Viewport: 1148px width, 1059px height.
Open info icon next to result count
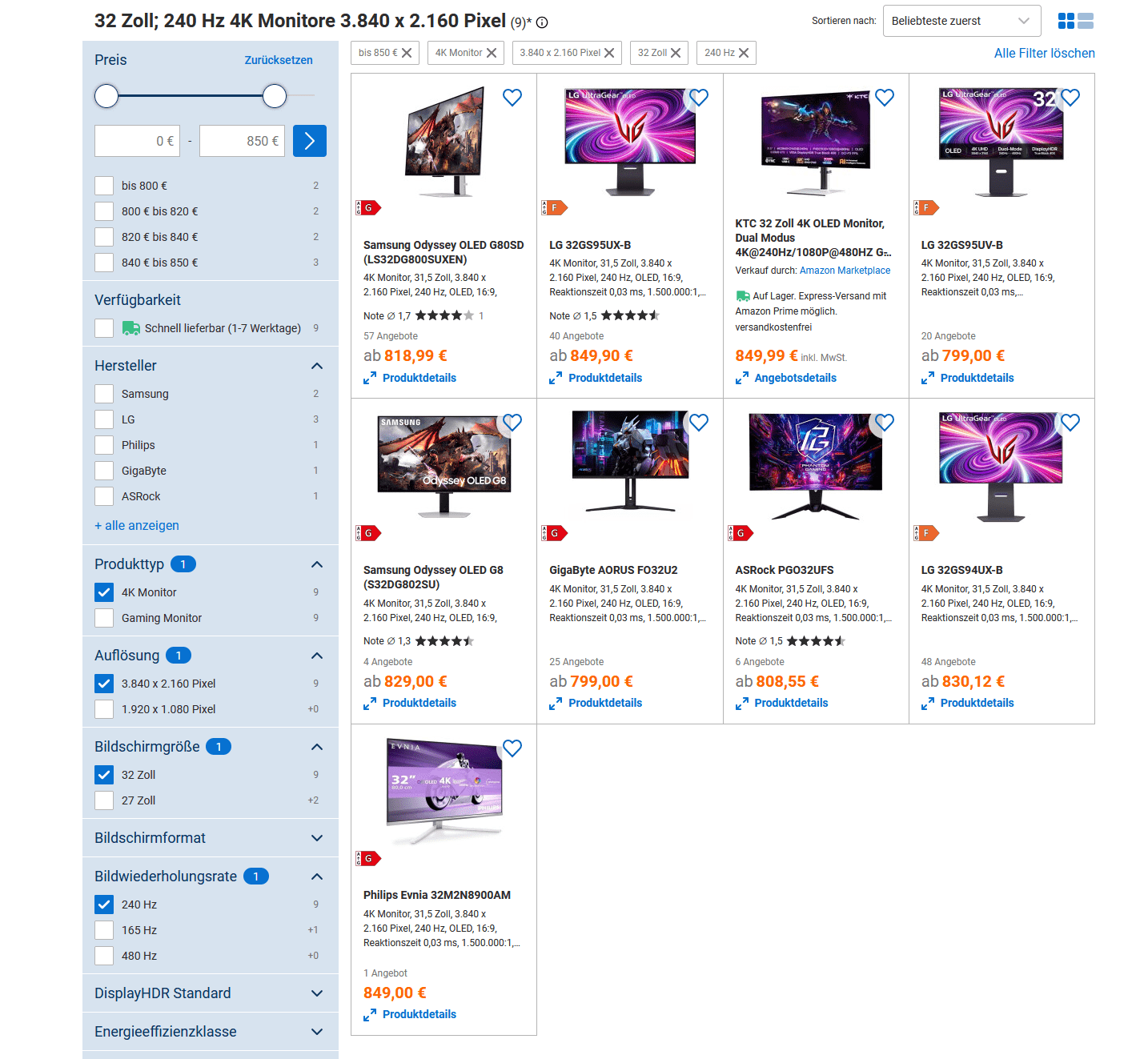pos(542,22)
